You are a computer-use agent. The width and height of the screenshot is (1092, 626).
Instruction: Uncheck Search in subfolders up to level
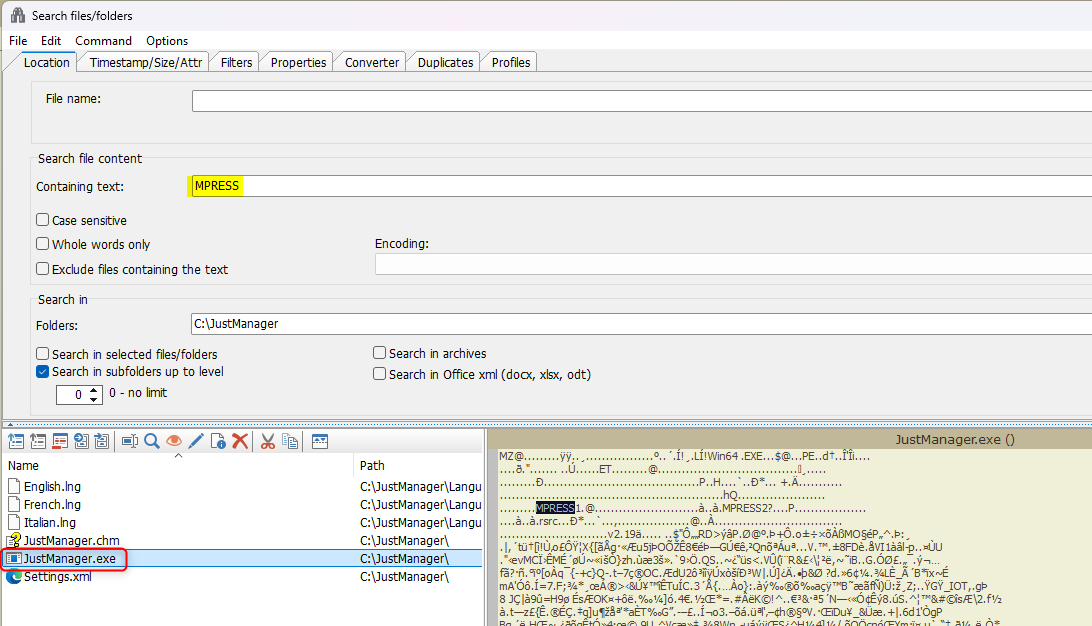tap(42, 371)
